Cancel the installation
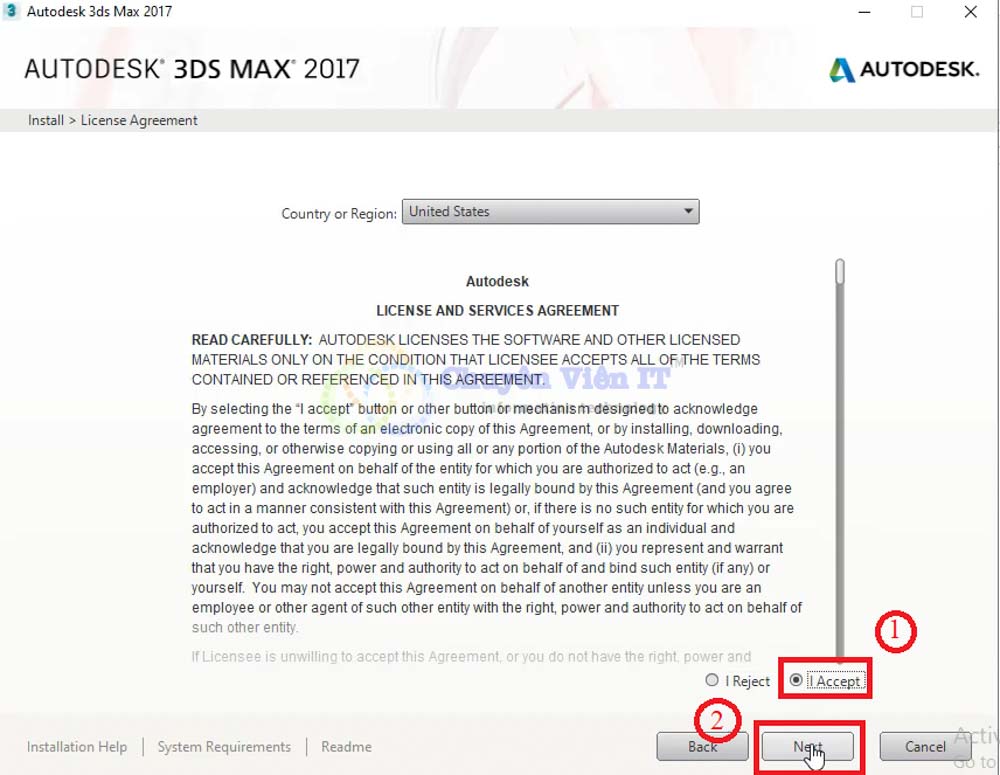The width and height of the screenshot is (1000, 775). [925, 746]
